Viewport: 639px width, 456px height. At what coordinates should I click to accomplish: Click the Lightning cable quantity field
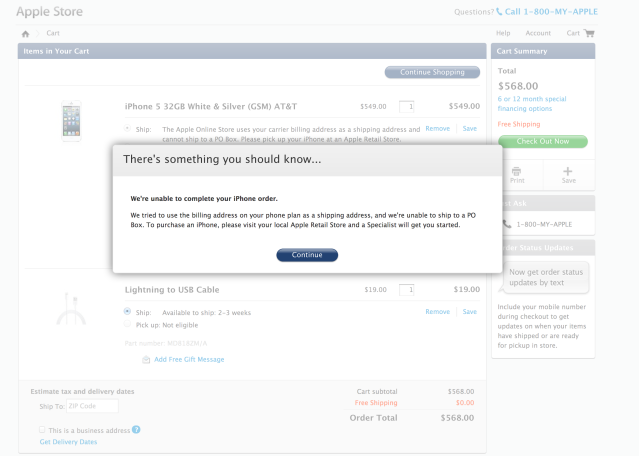pyautogui.click(x=406, y=290)
